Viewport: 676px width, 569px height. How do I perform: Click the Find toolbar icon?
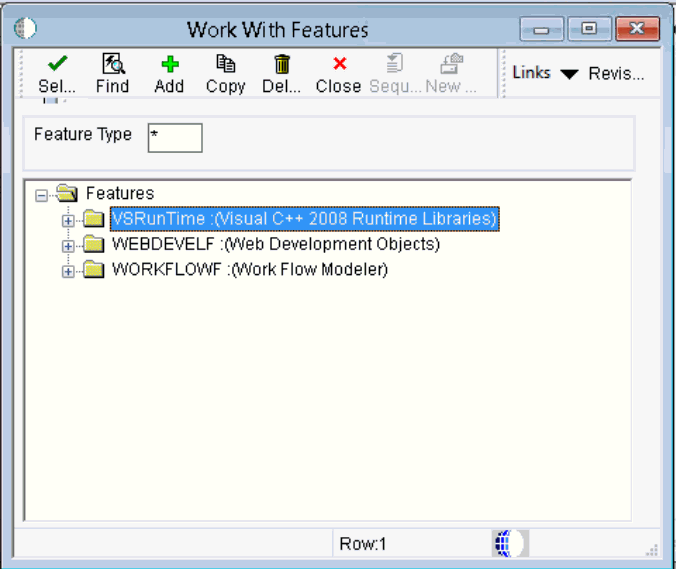pos(113,64)
